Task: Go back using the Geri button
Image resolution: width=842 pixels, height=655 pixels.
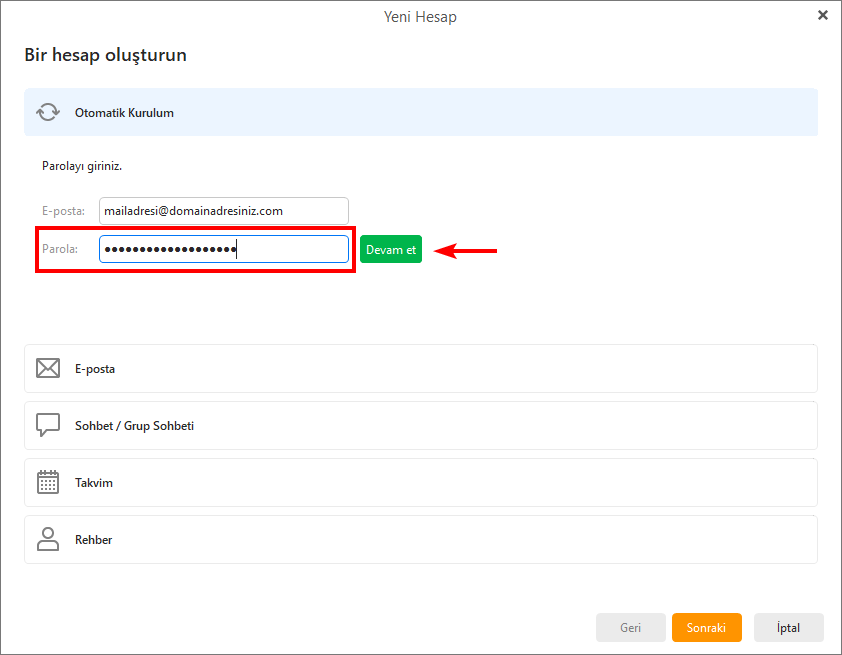Action: click(630, 627)
